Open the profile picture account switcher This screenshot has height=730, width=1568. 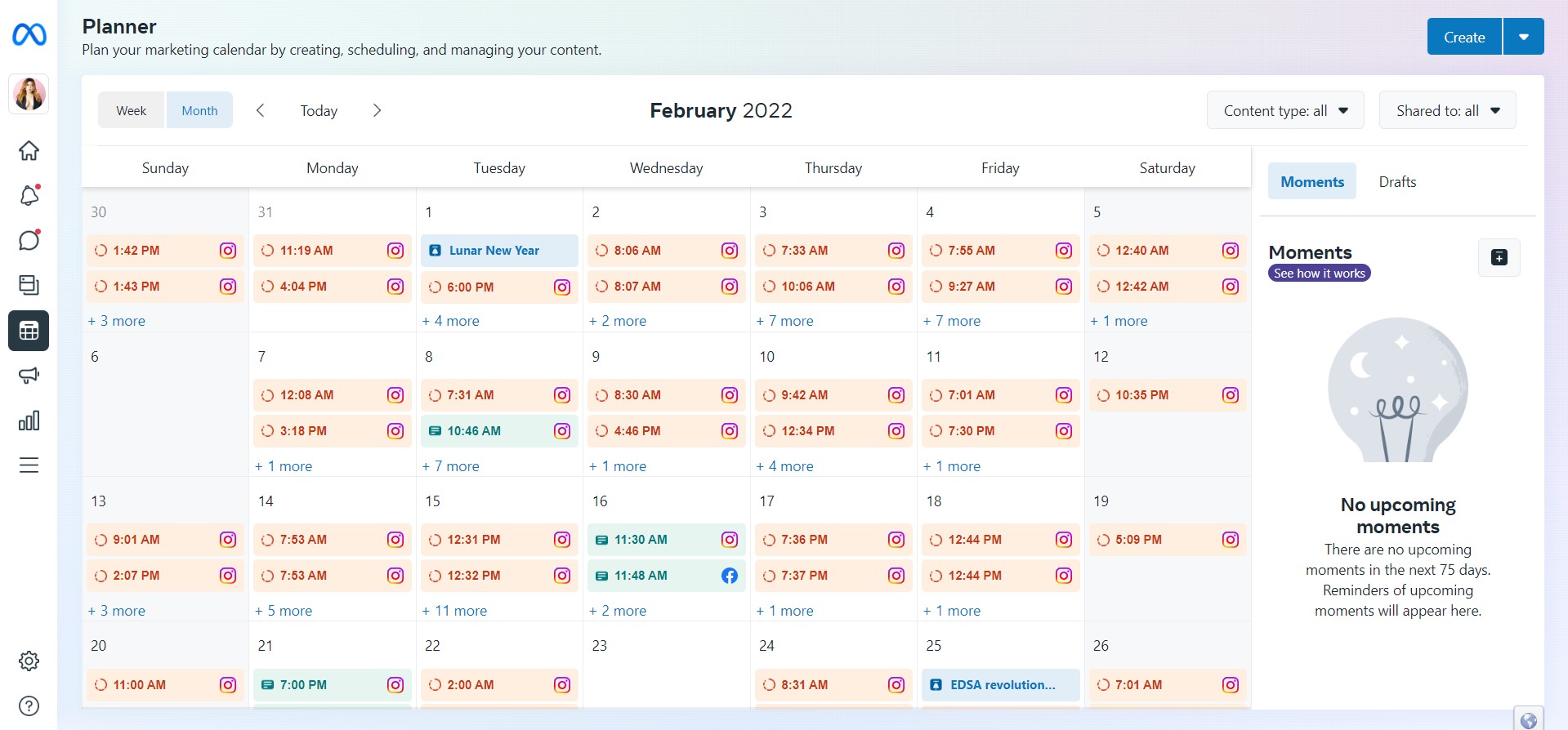click(x=29, y=93)
